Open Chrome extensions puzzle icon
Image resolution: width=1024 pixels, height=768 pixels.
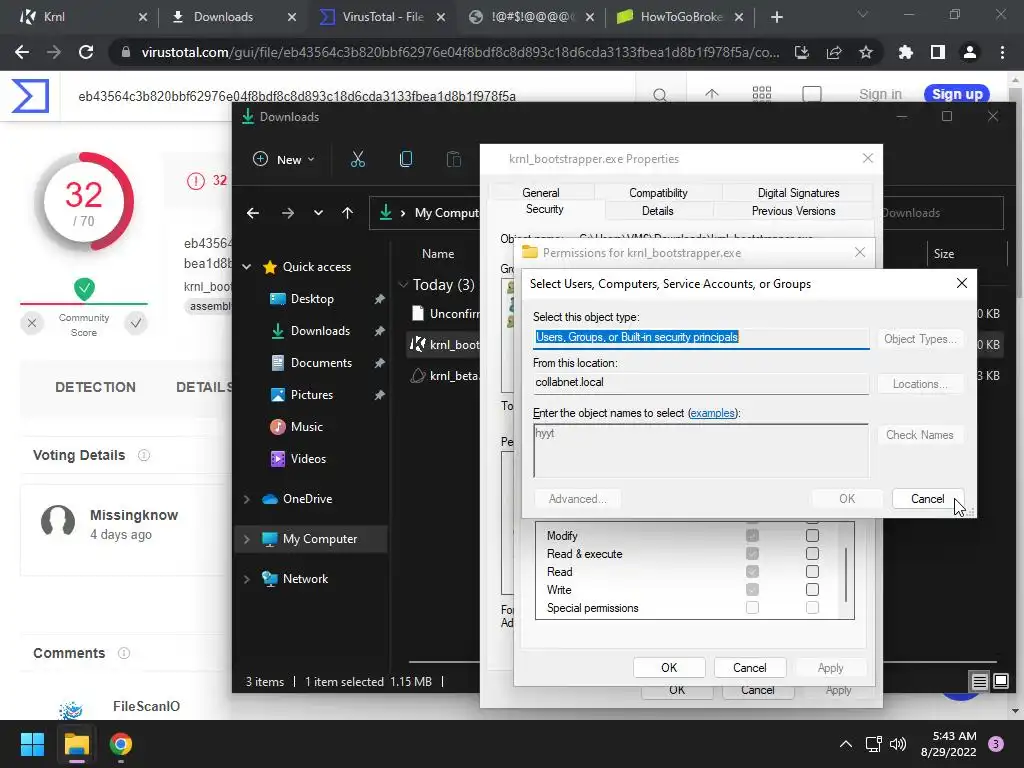[x=905, y=52]
